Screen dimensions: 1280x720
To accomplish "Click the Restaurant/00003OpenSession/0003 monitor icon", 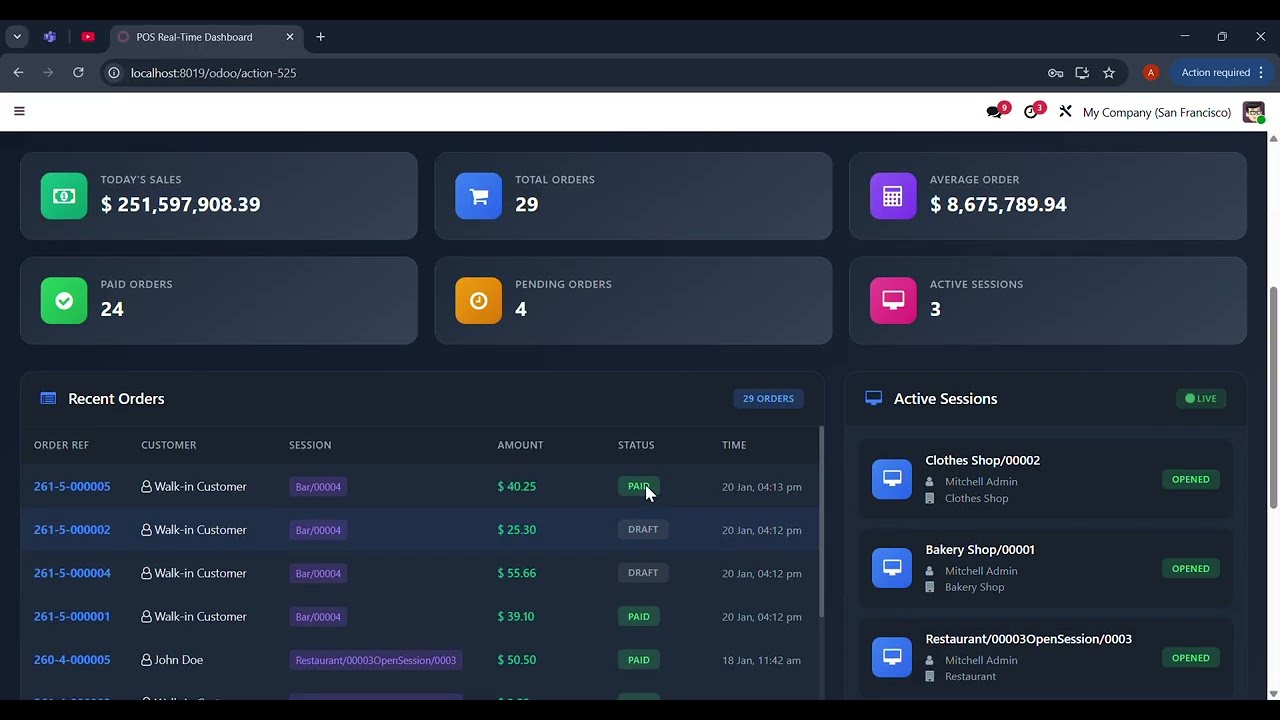I will click(892, 657).
